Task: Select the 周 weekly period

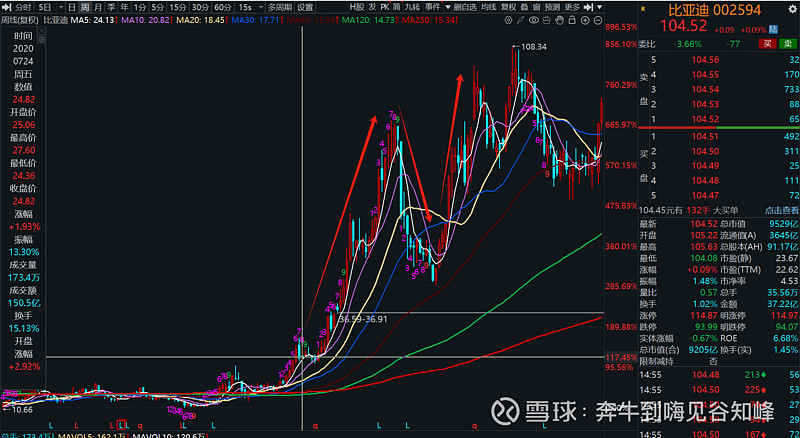Action: click(x=85, y=7)
